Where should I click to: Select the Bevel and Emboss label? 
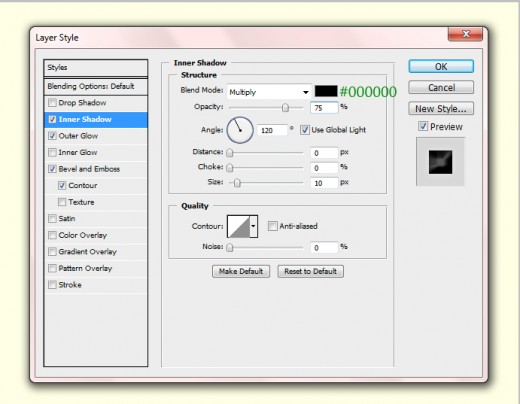pyautogui.click(x=89, y=169)
